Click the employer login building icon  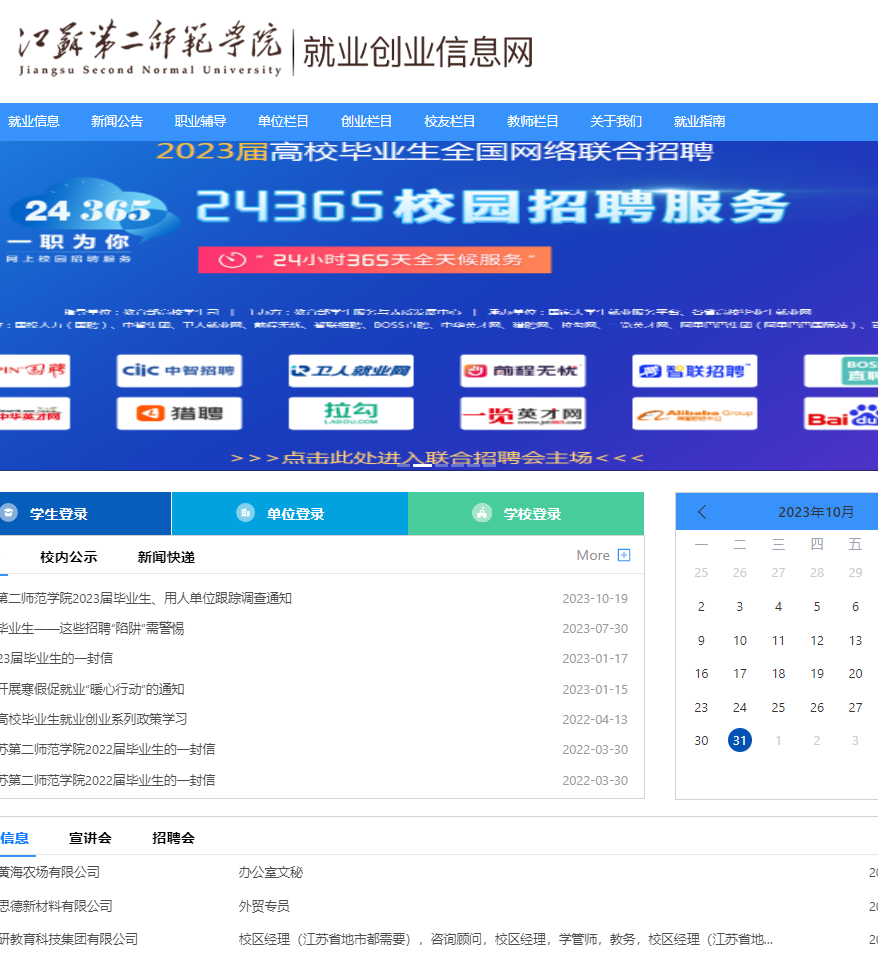tap(245, 513)
